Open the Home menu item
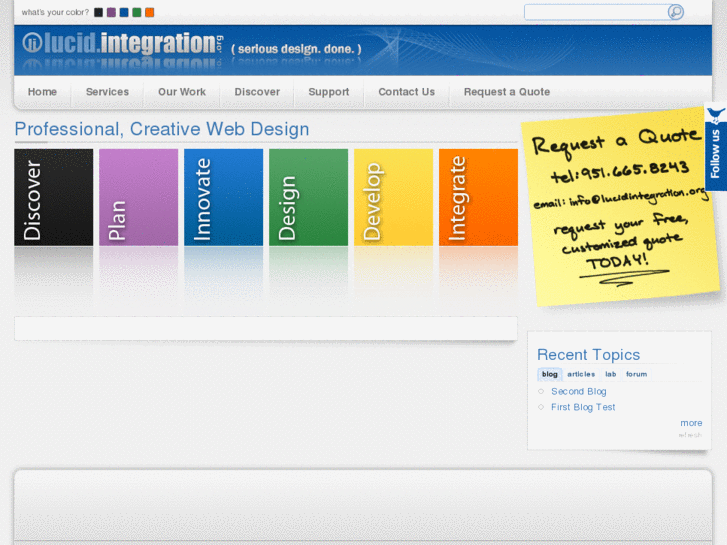This screenshot has height=545, width=727. tap(42, 92)
